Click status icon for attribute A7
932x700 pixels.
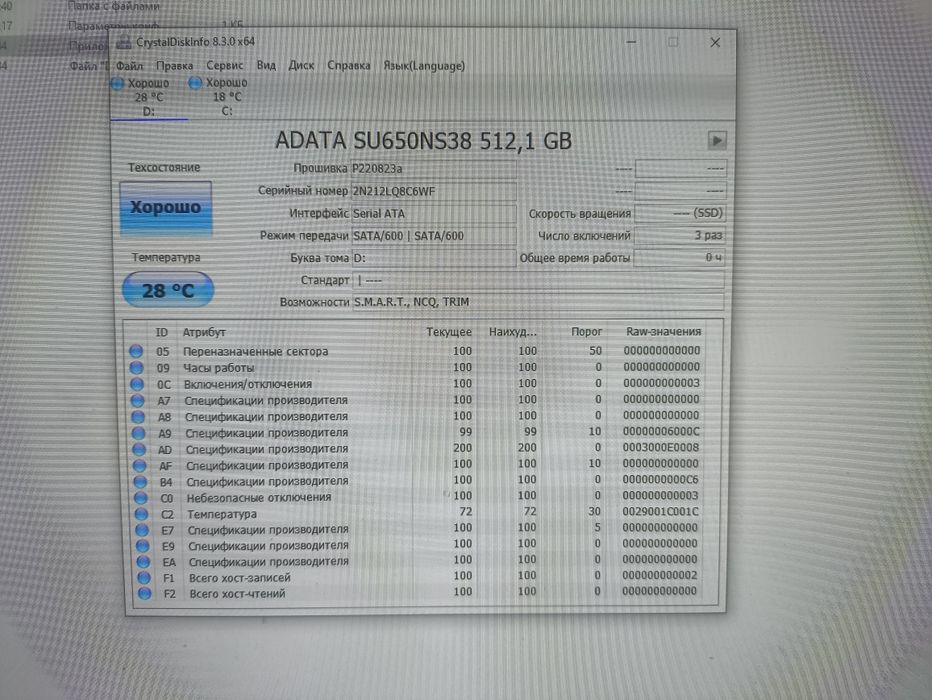click(x=138, y=401)
